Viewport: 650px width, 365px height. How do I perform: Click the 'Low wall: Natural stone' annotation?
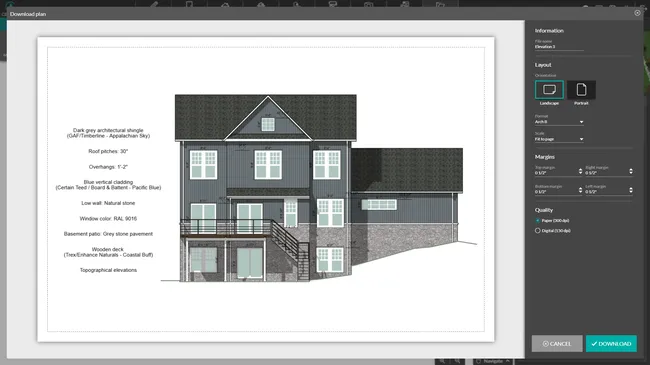click(108, 203)
